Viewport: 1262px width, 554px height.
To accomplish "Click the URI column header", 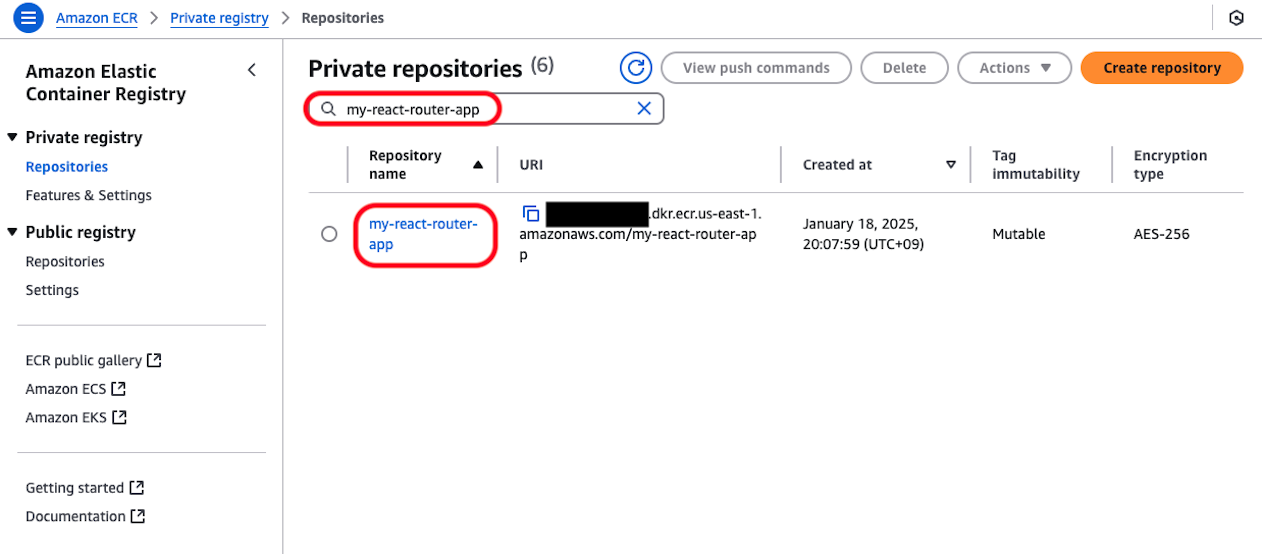I will click(531, 165).
